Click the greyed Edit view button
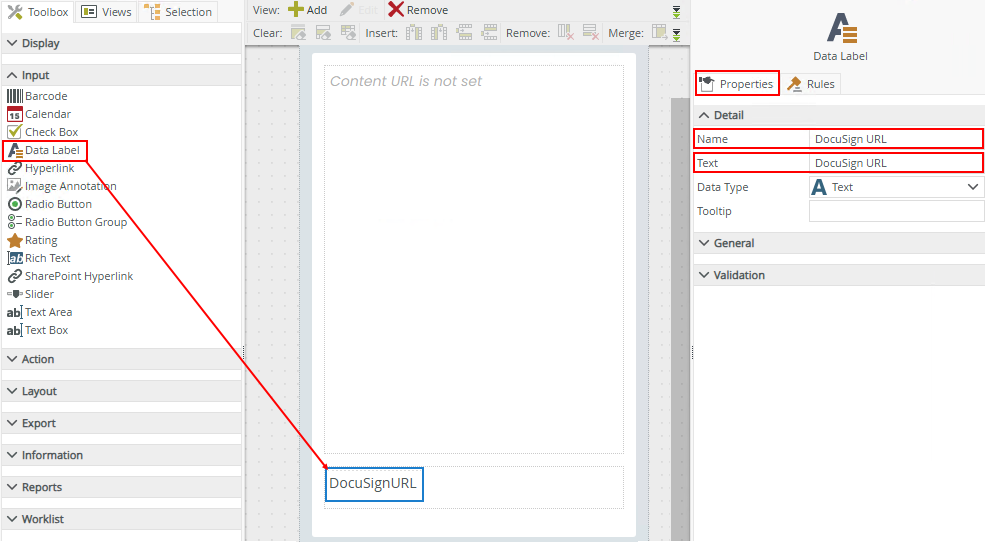 (359, 10)
